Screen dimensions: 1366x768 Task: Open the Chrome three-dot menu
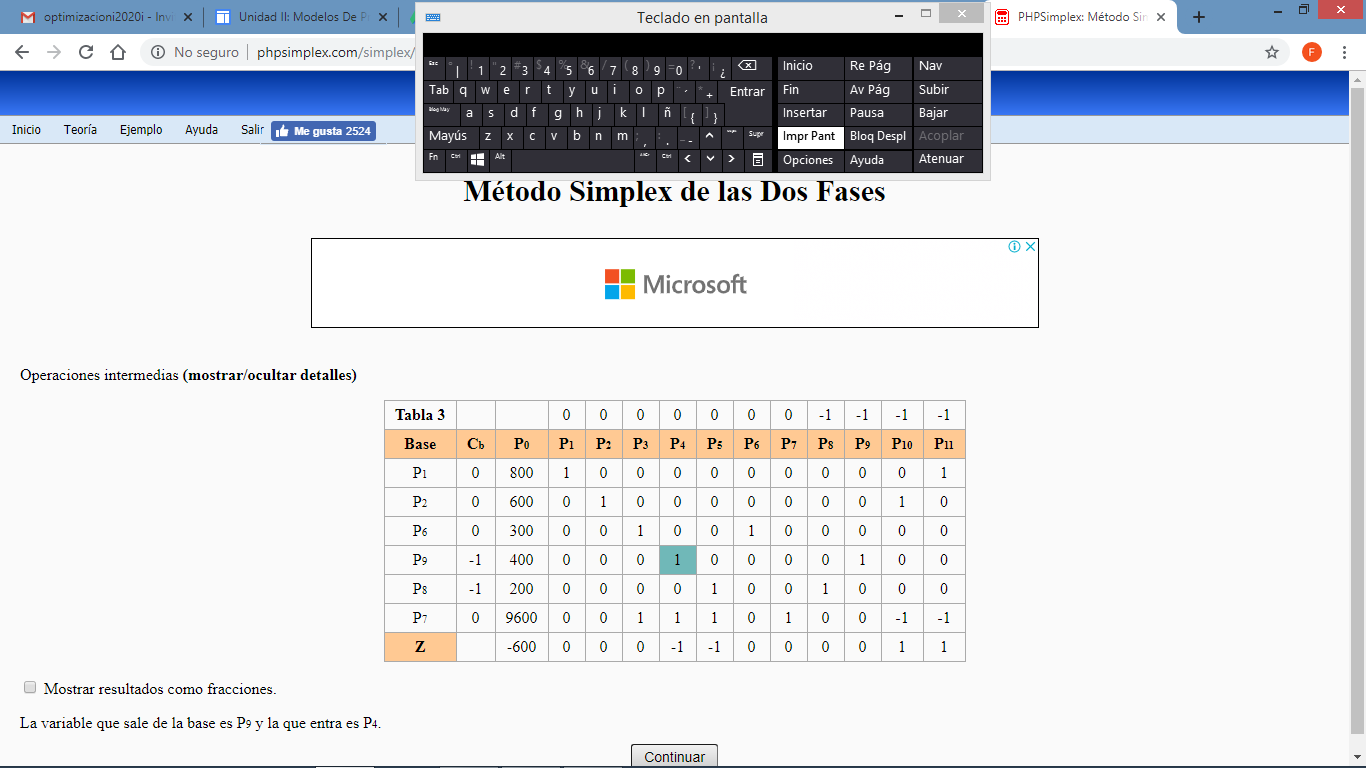pyautogui.click(x=1345, y=52)
